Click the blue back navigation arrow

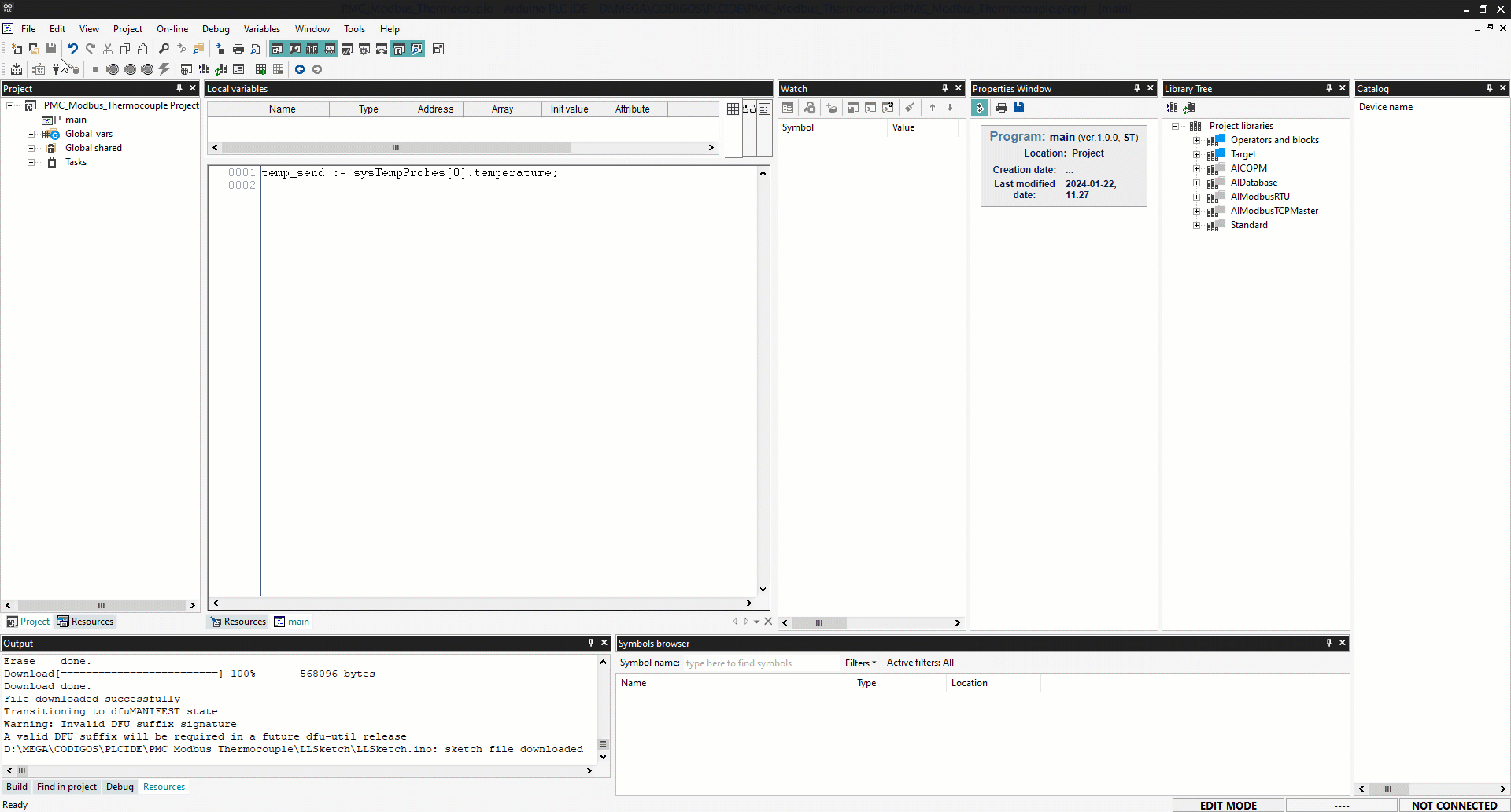tap(300, 69)
